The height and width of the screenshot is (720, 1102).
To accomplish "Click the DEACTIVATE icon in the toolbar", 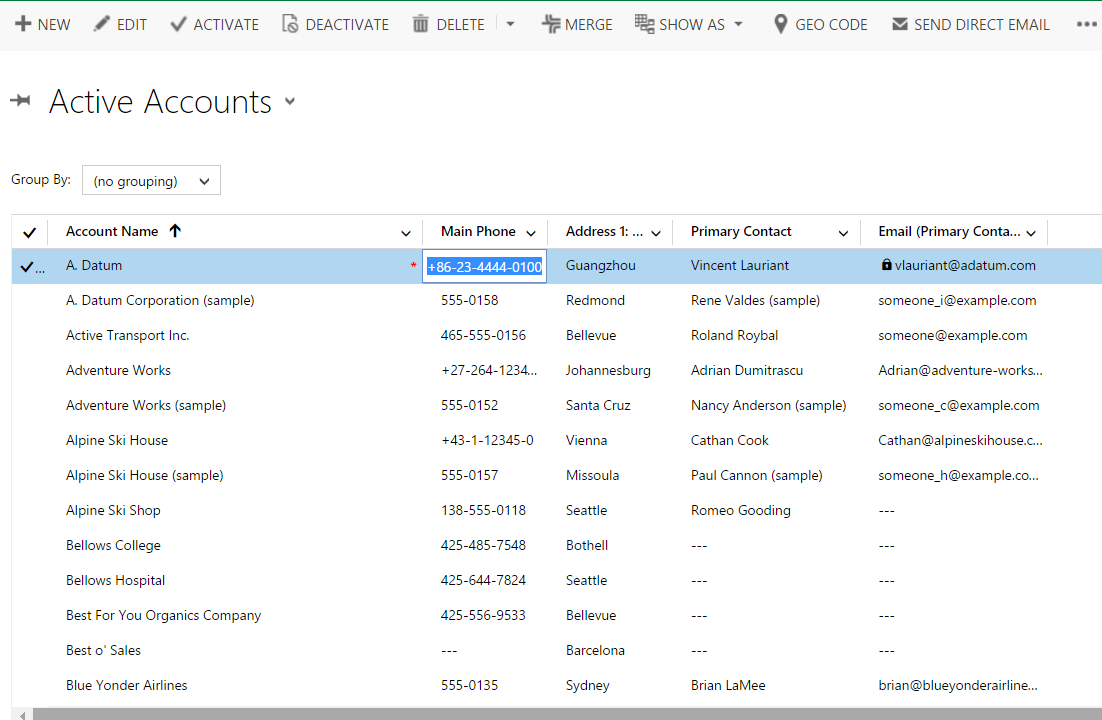I will 289,24.
